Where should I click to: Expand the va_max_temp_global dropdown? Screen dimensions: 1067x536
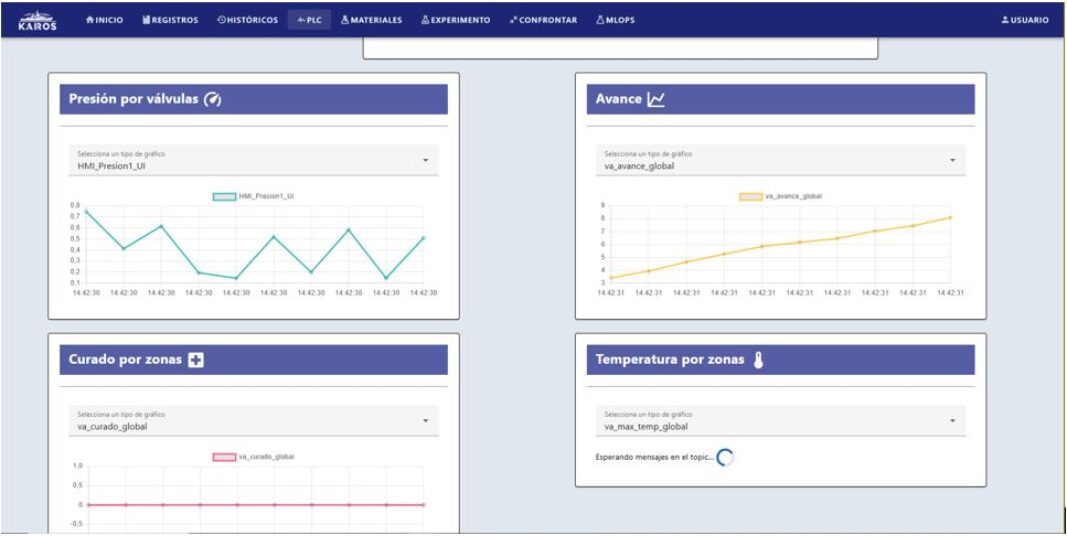(780, 420)
